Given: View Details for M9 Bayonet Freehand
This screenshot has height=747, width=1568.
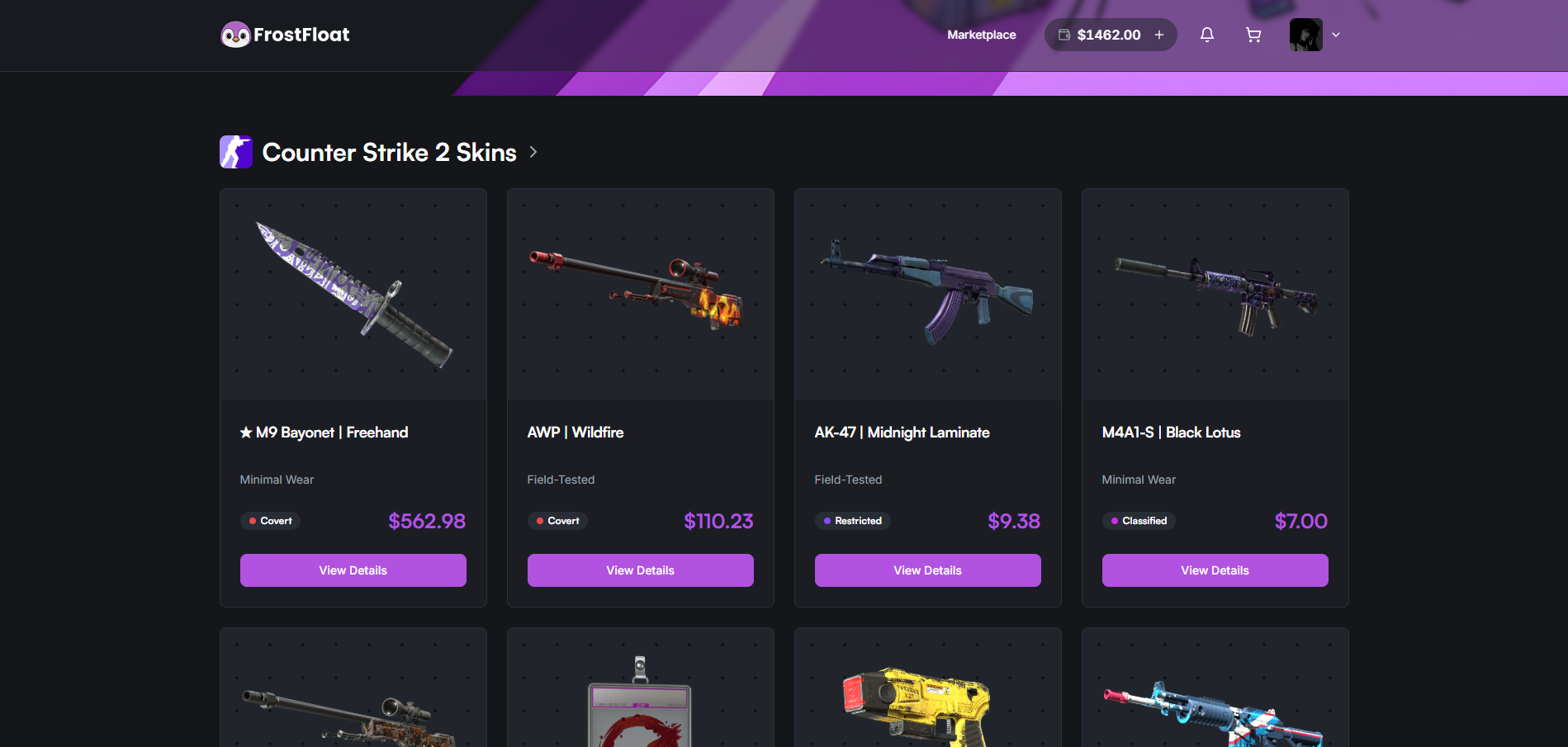Looking at the screenshot, I should (353, 570).
